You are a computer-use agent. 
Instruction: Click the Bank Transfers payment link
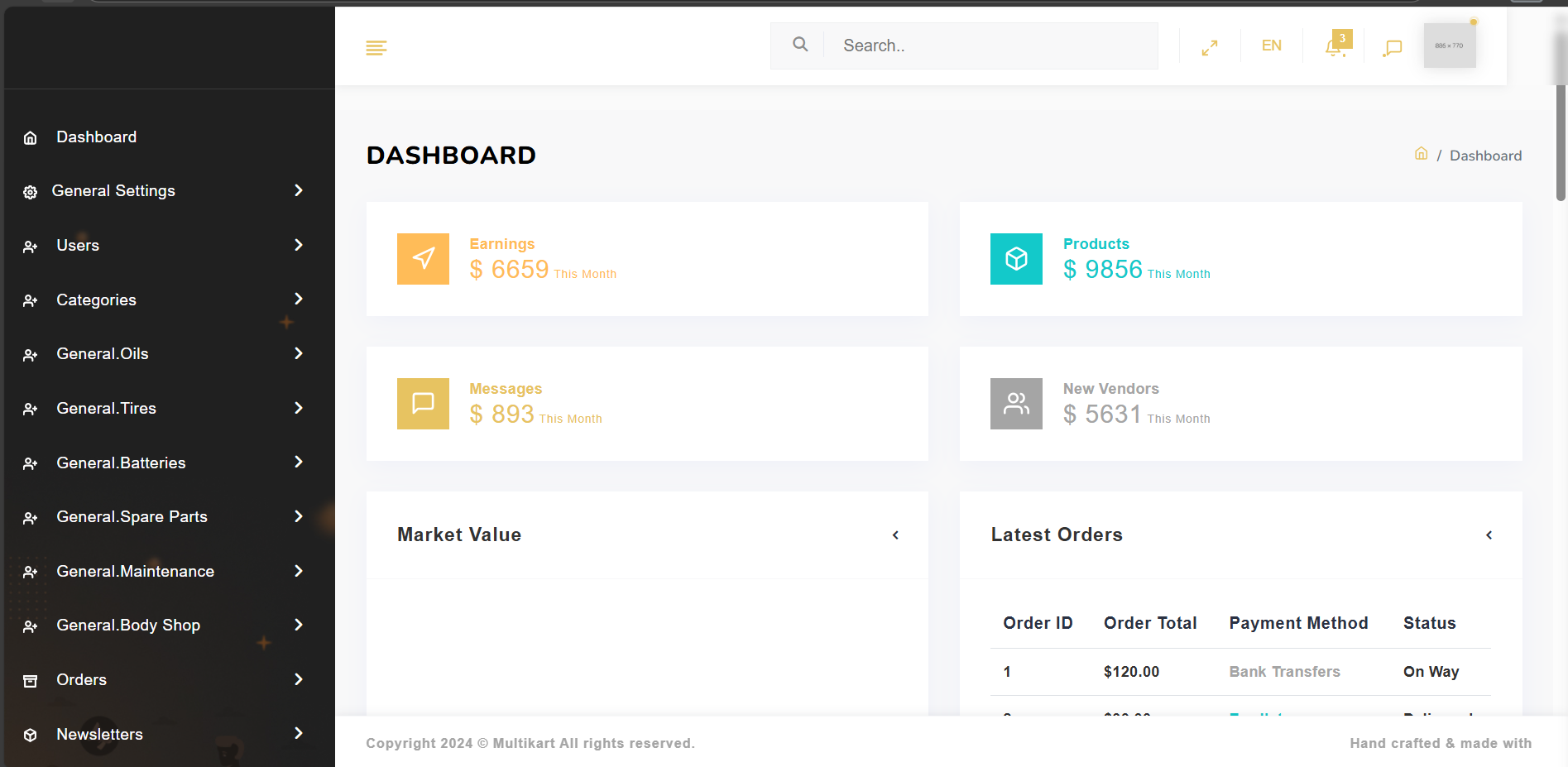pyautogui.click(x=1284, y=672)
